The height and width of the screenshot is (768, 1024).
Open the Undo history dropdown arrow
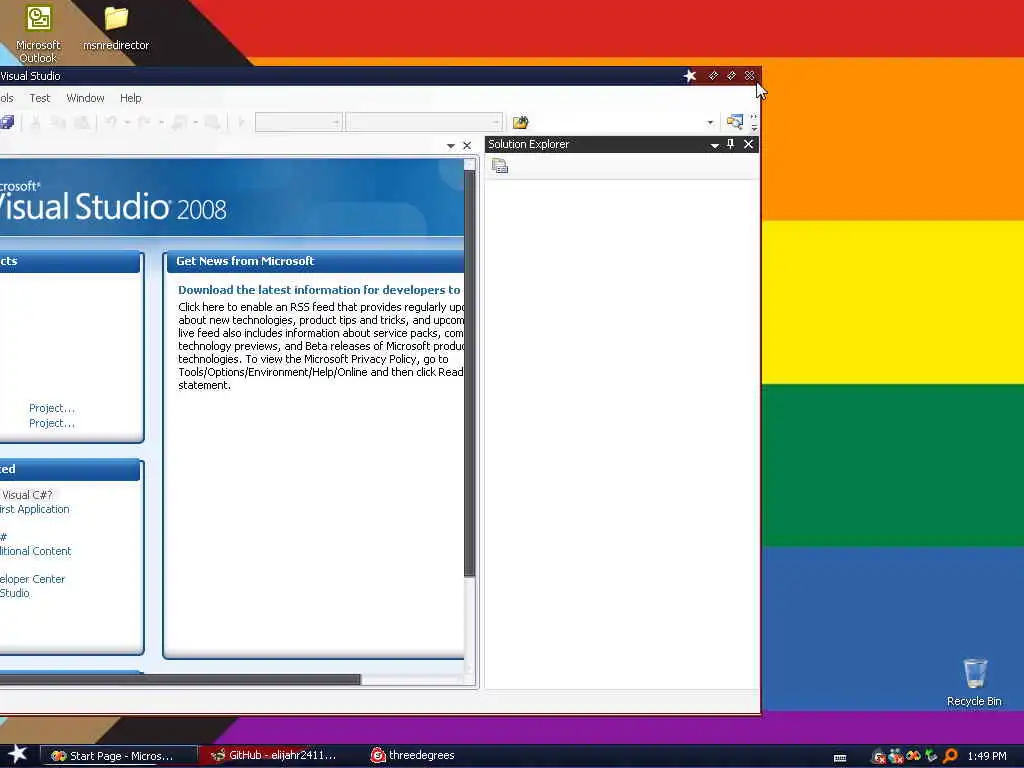tap(127, 122)
